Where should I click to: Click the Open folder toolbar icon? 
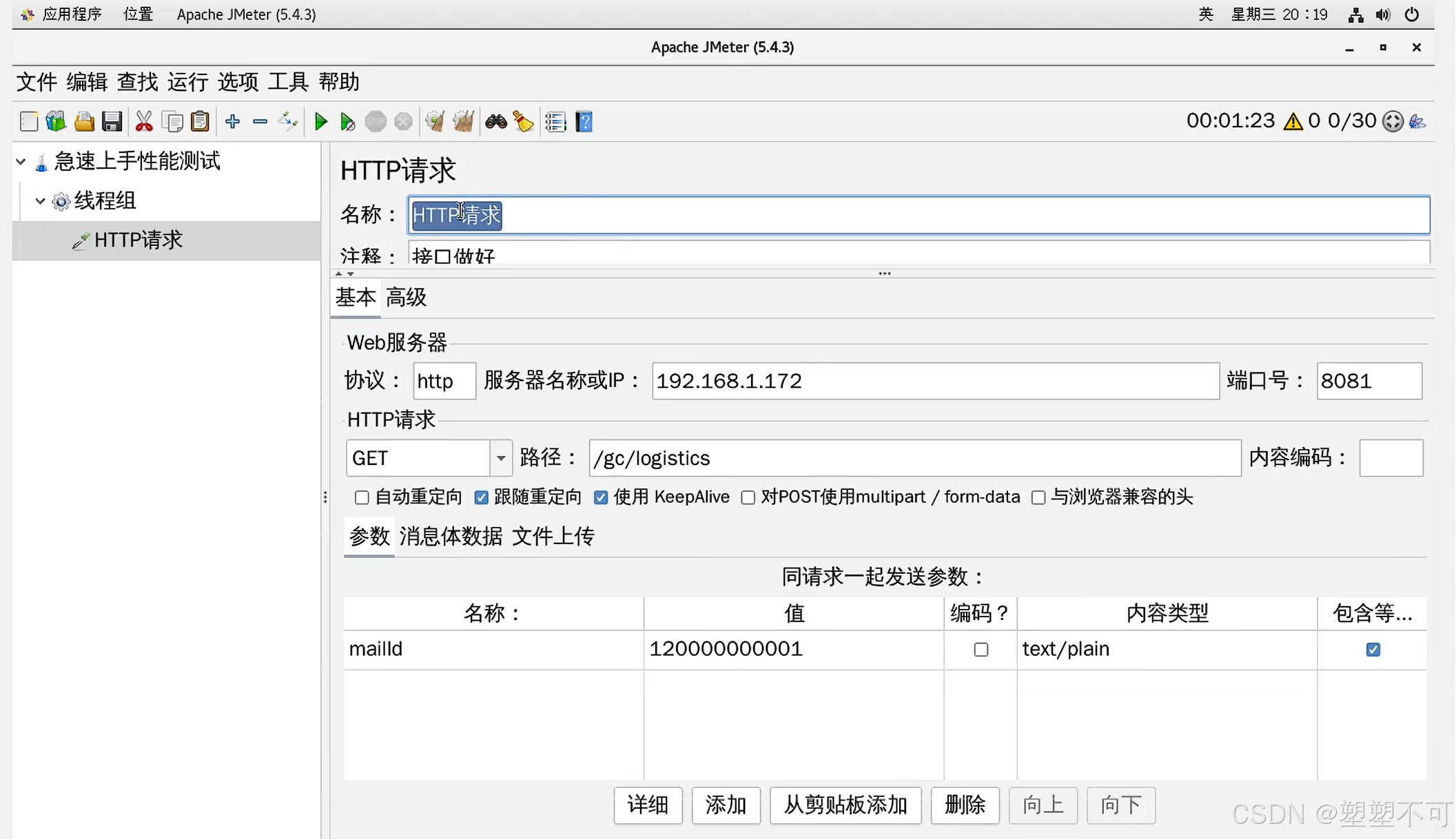pyautogui.click(x=84, y=122)
